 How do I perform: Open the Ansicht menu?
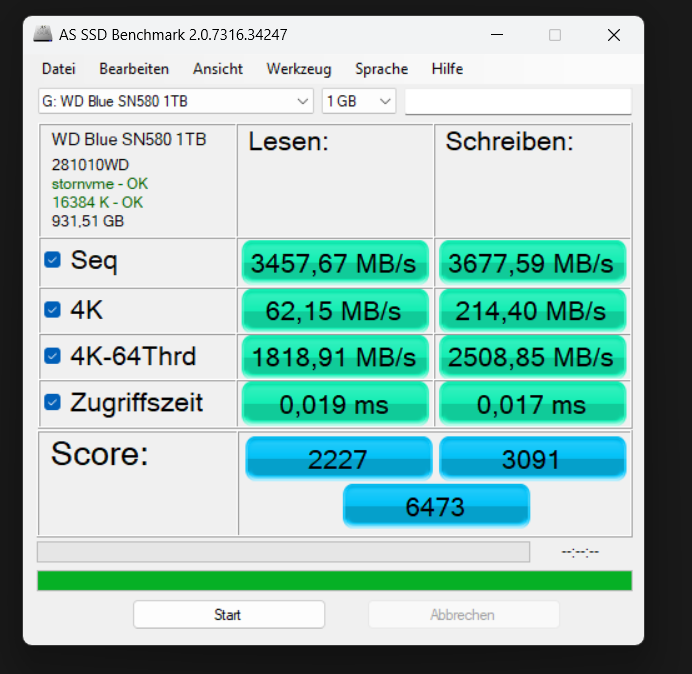click(218, 69)
